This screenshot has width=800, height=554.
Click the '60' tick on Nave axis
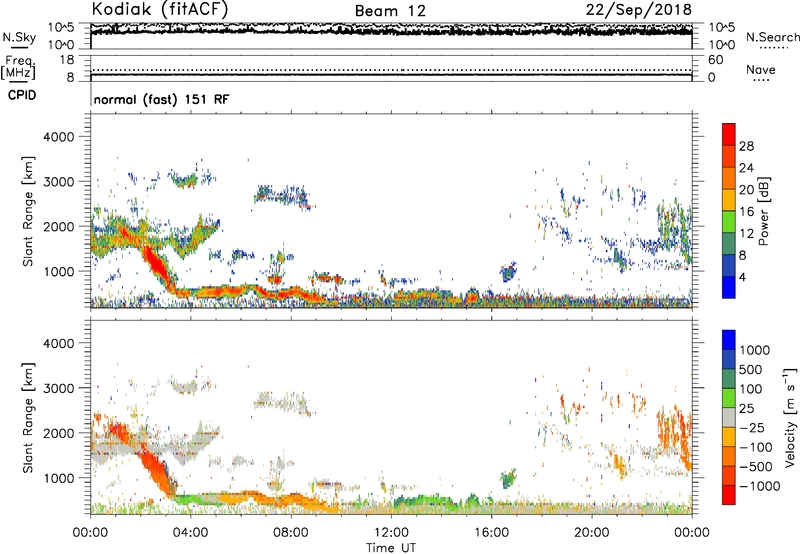(x=715, y=60)
